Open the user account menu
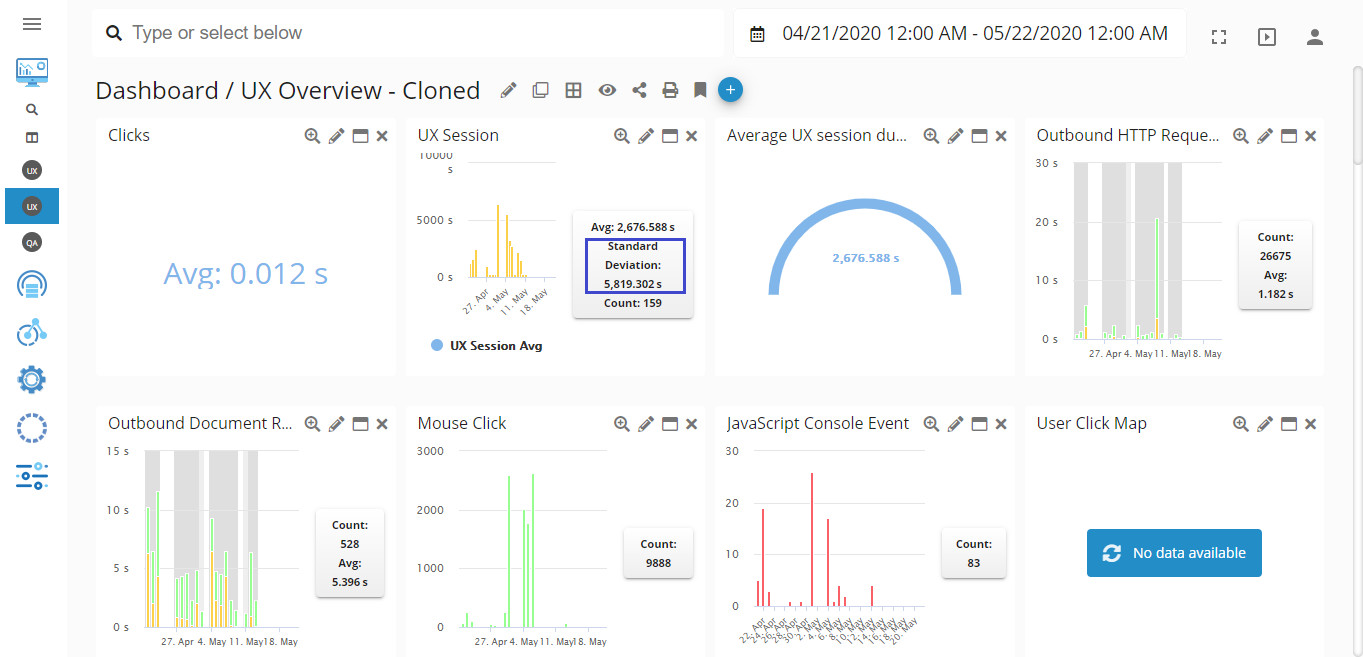 (1314, 37)
